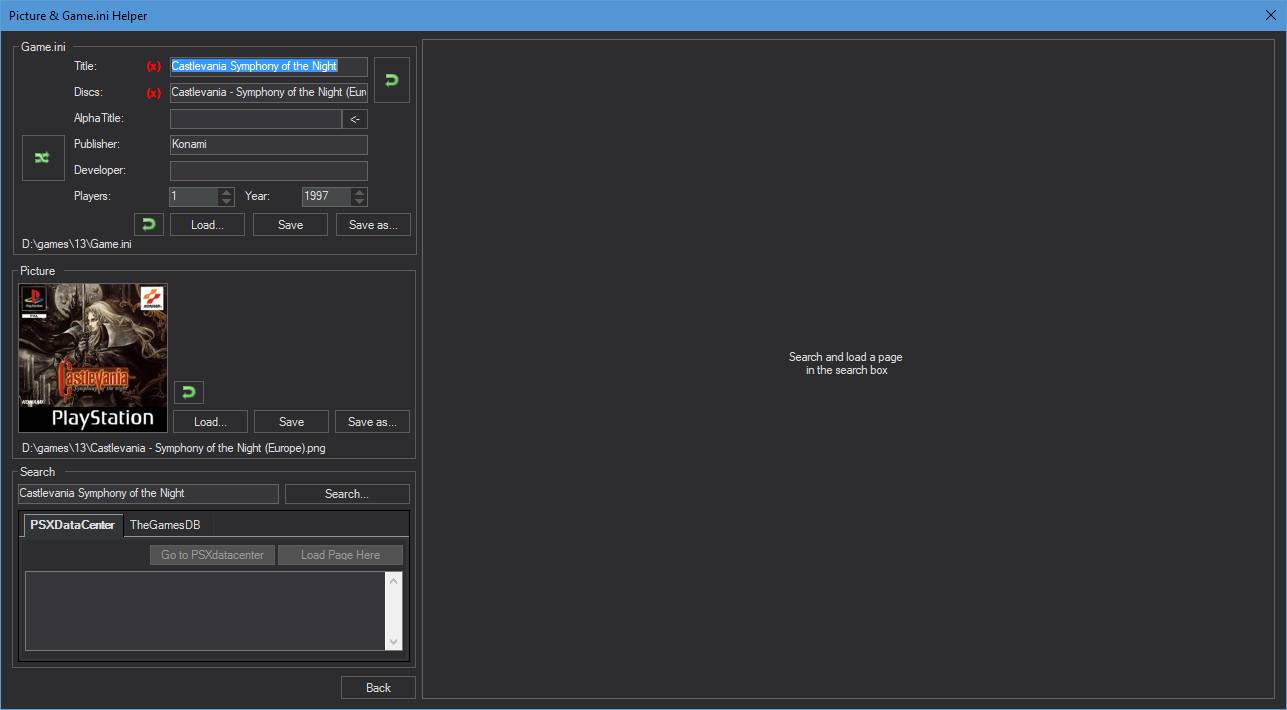
Task: Increase the Players value with the up arrow
Action: pos(226,192)
